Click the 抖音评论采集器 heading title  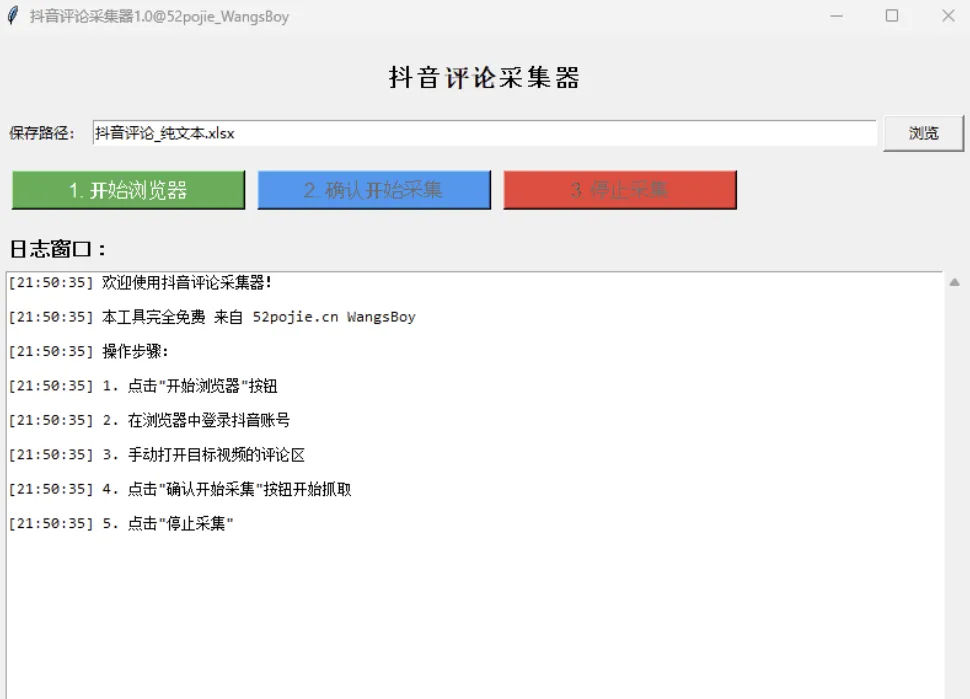click(484, 78)
